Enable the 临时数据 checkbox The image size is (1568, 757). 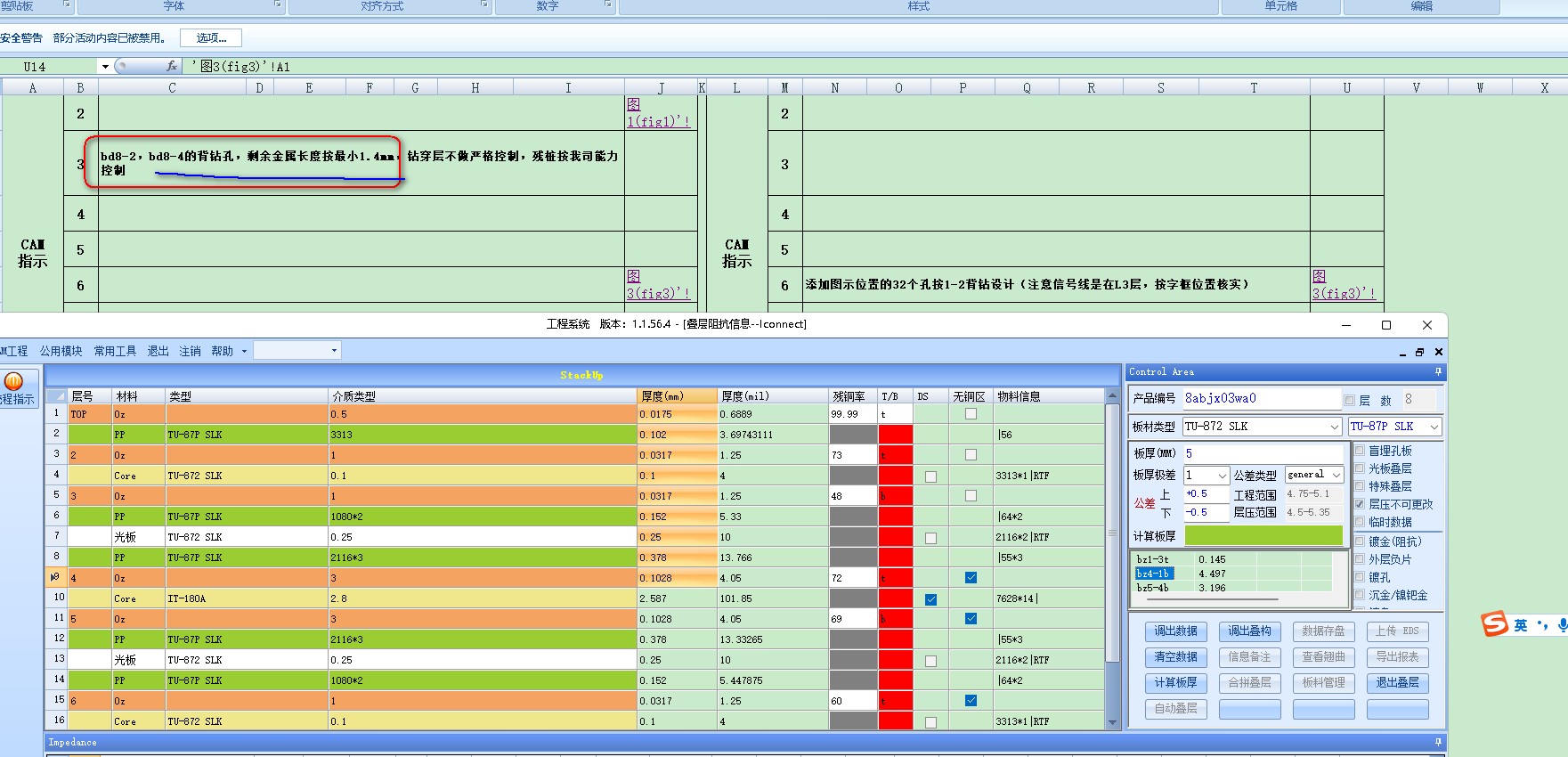coord(1360,522)
